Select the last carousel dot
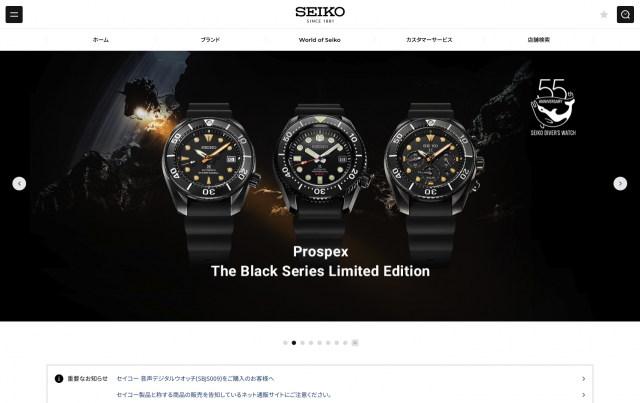Viewport: 640px width, 403px height. click(345, 343)
